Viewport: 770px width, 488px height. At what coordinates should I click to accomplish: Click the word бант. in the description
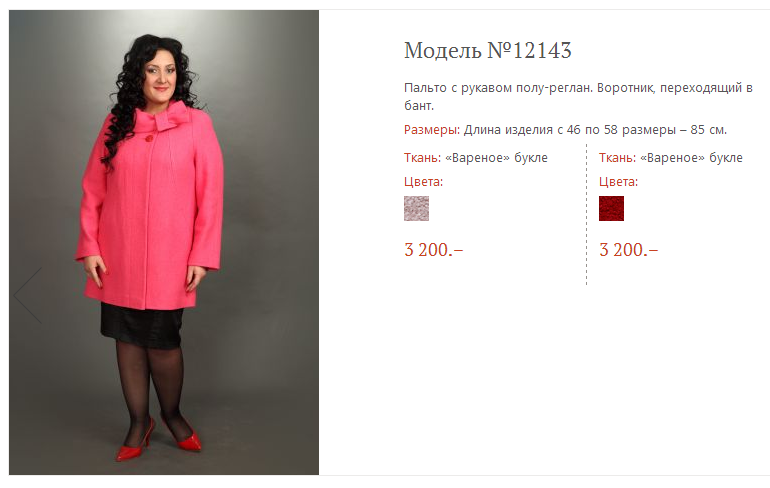click(419, 106)
